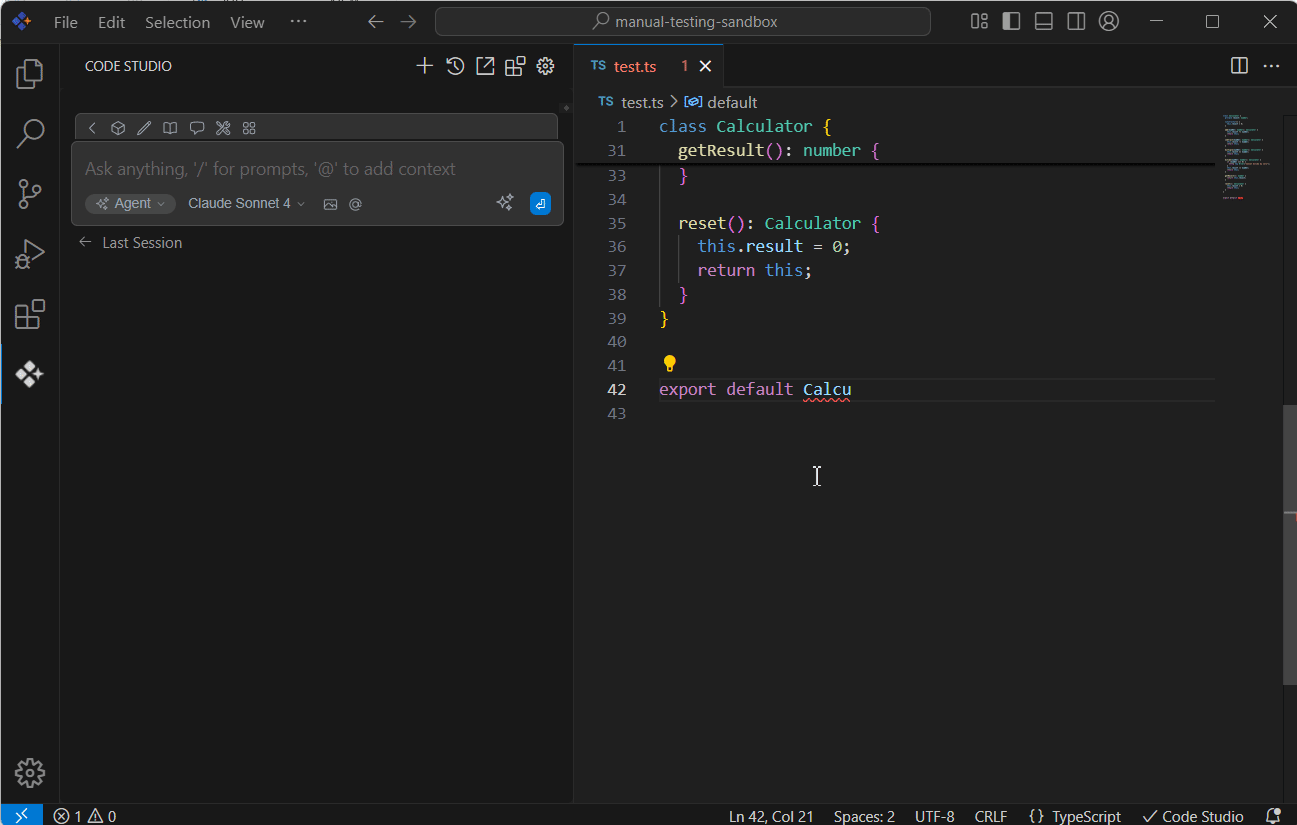Click the errors and warnings status item
1297x825 pixels.
[85, 816]
